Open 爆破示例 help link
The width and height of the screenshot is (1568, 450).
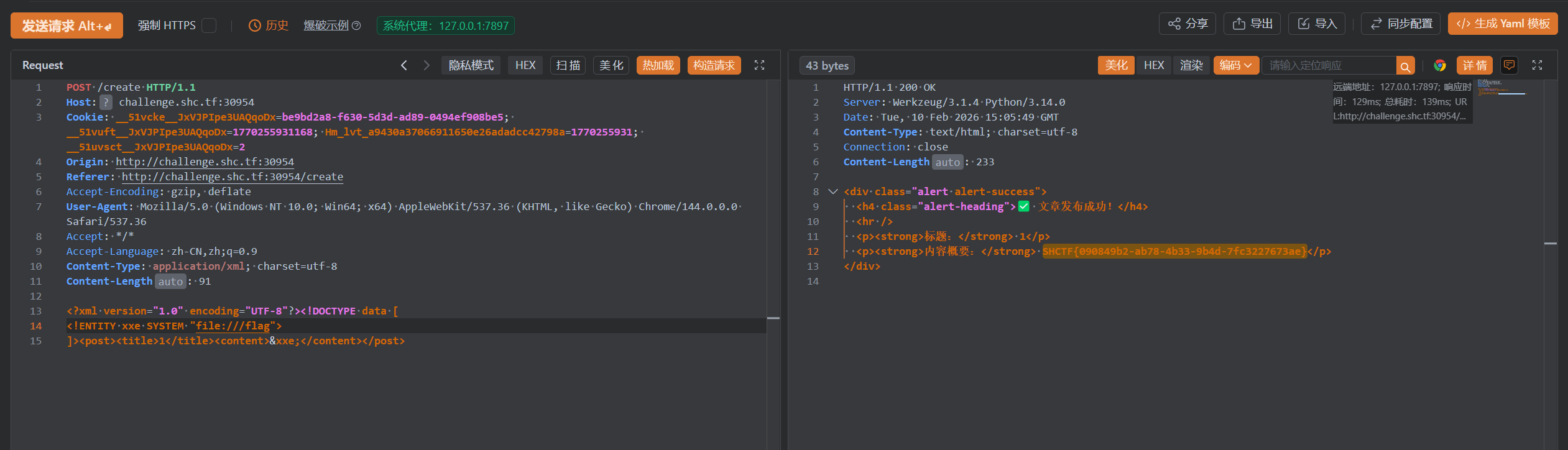332,25
